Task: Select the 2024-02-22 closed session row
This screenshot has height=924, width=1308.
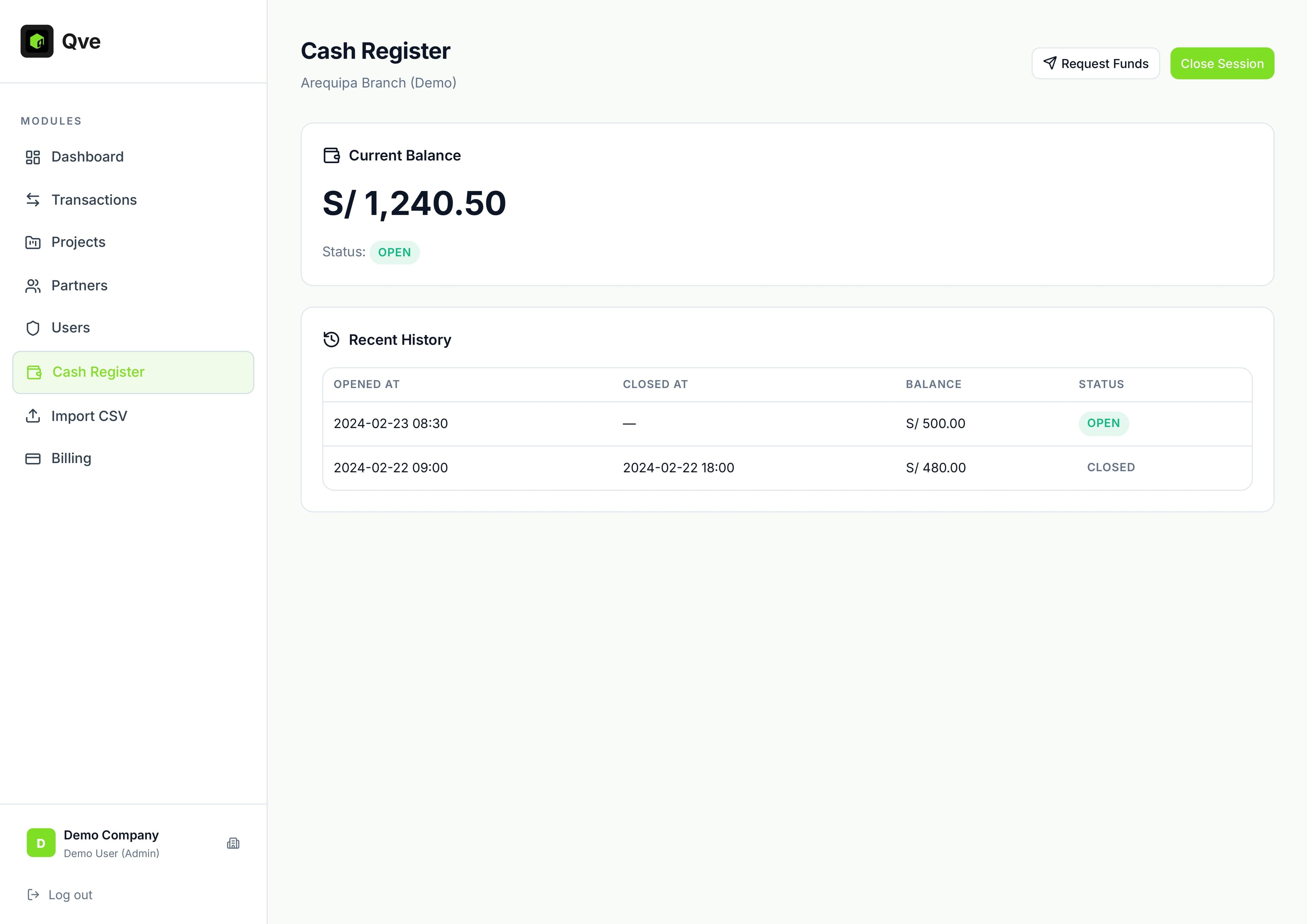Action: tap(684, 467)
